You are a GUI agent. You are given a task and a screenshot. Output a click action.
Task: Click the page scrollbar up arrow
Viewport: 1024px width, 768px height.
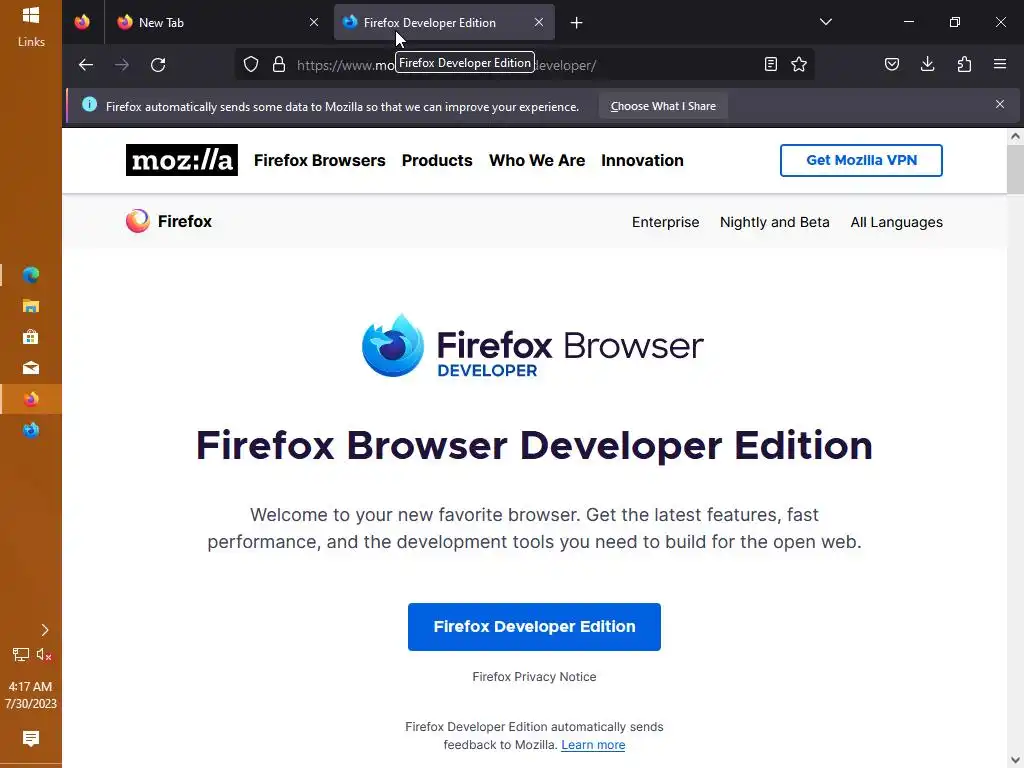(x=1015, y=136)
